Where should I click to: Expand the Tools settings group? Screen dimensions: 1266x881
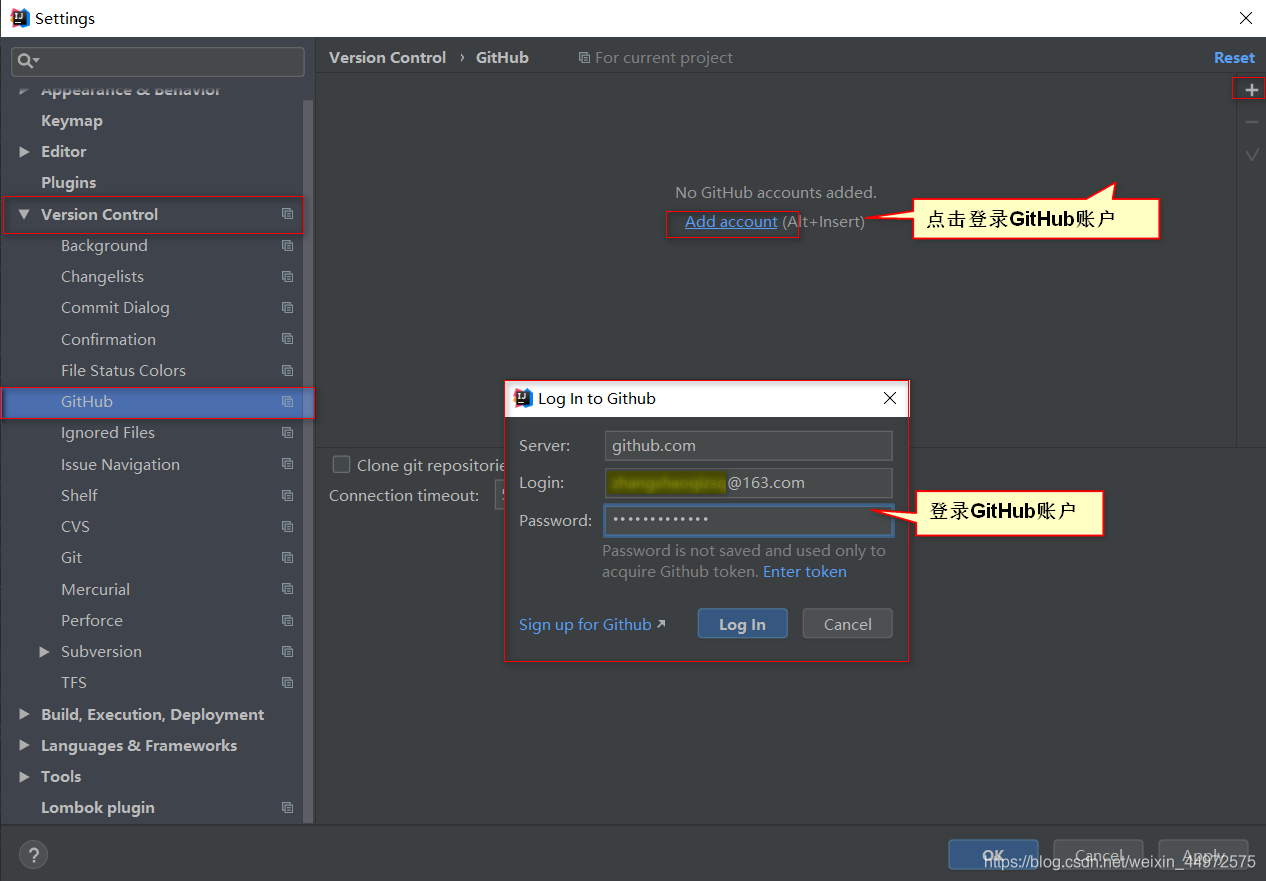[24, 776]
